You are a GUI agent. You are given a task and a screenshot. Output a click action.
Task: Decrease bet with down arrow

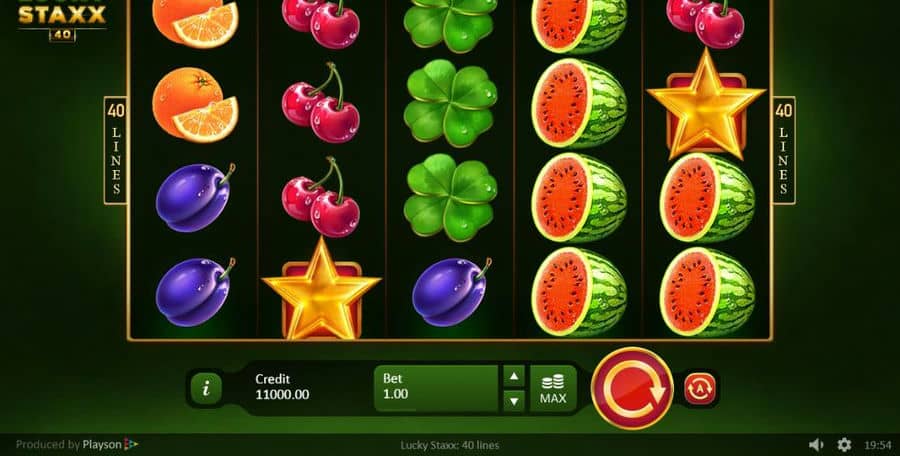514,400
